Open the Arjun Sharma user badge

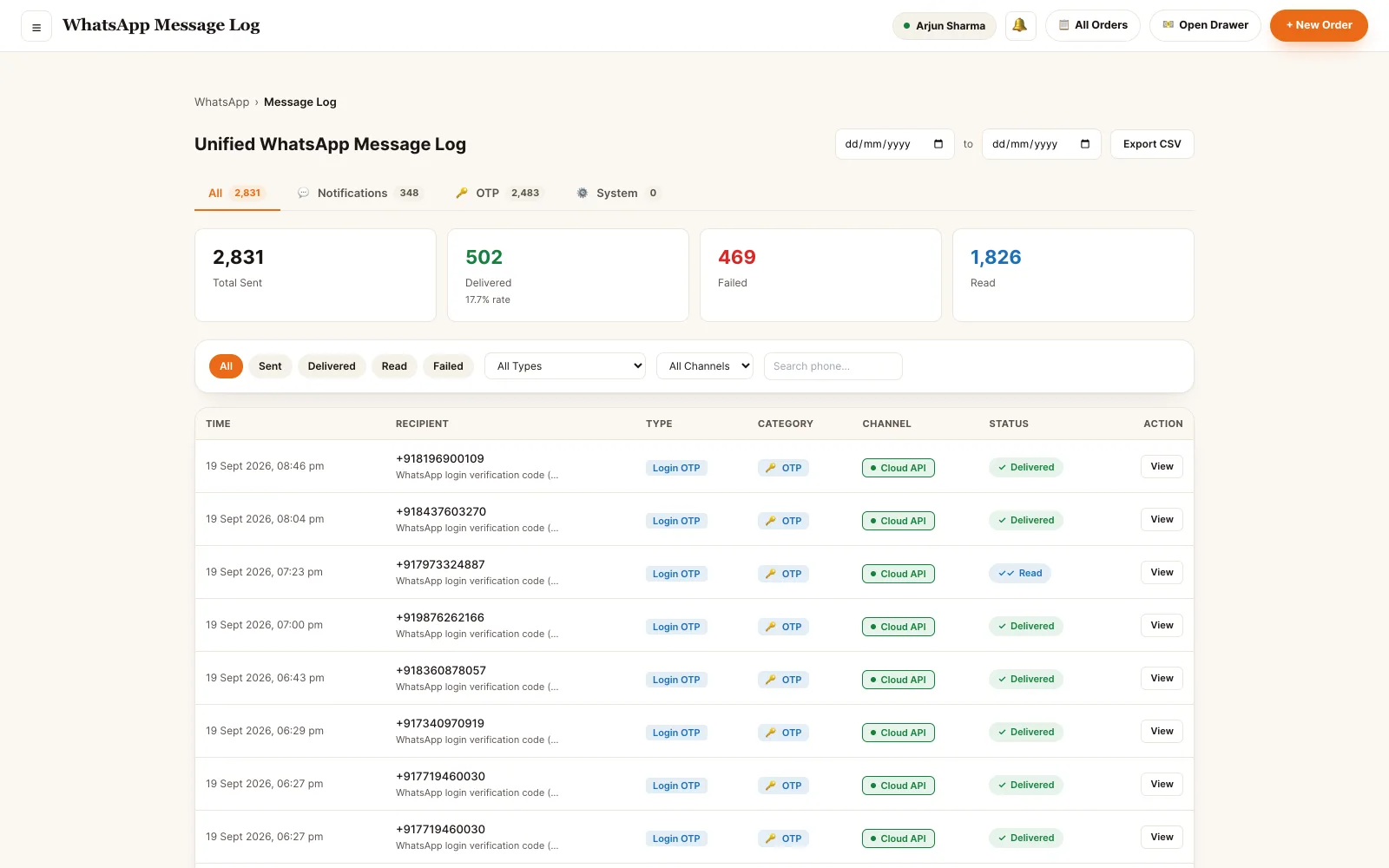click(x=945, y=26)
